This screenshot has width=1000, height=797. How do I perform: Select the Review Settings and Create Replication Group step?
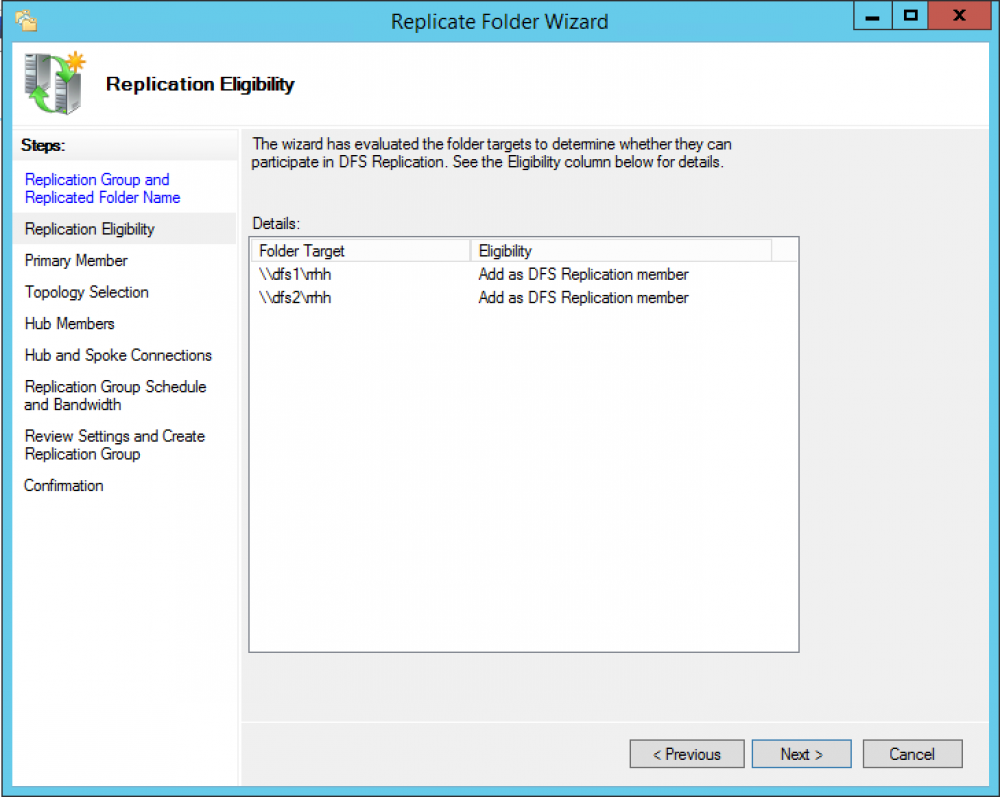(114, 445)
